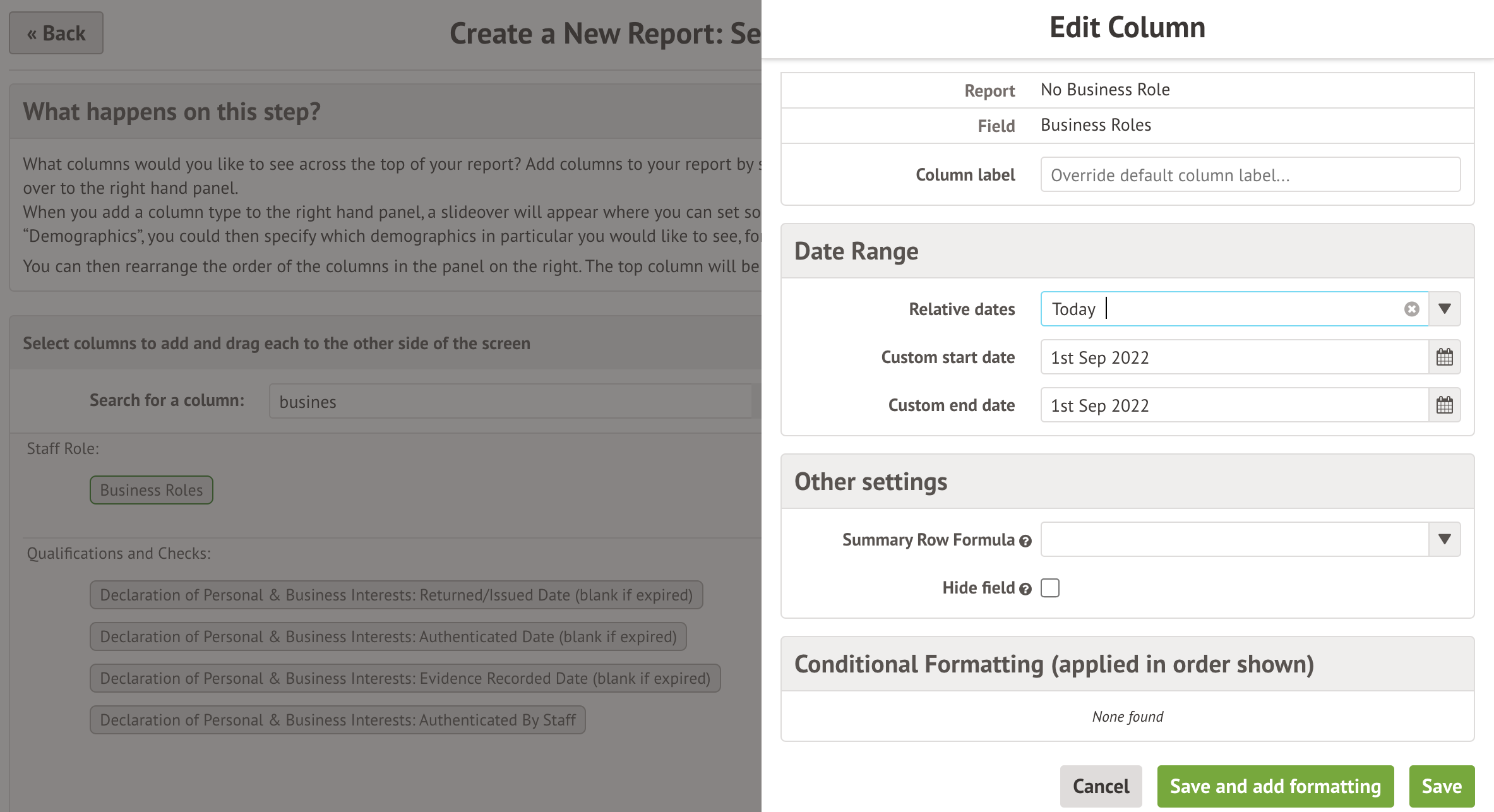Tick the Hide field checkbox
The width and height of the screenshot is (1494, 812).
tap(1050, 588)
